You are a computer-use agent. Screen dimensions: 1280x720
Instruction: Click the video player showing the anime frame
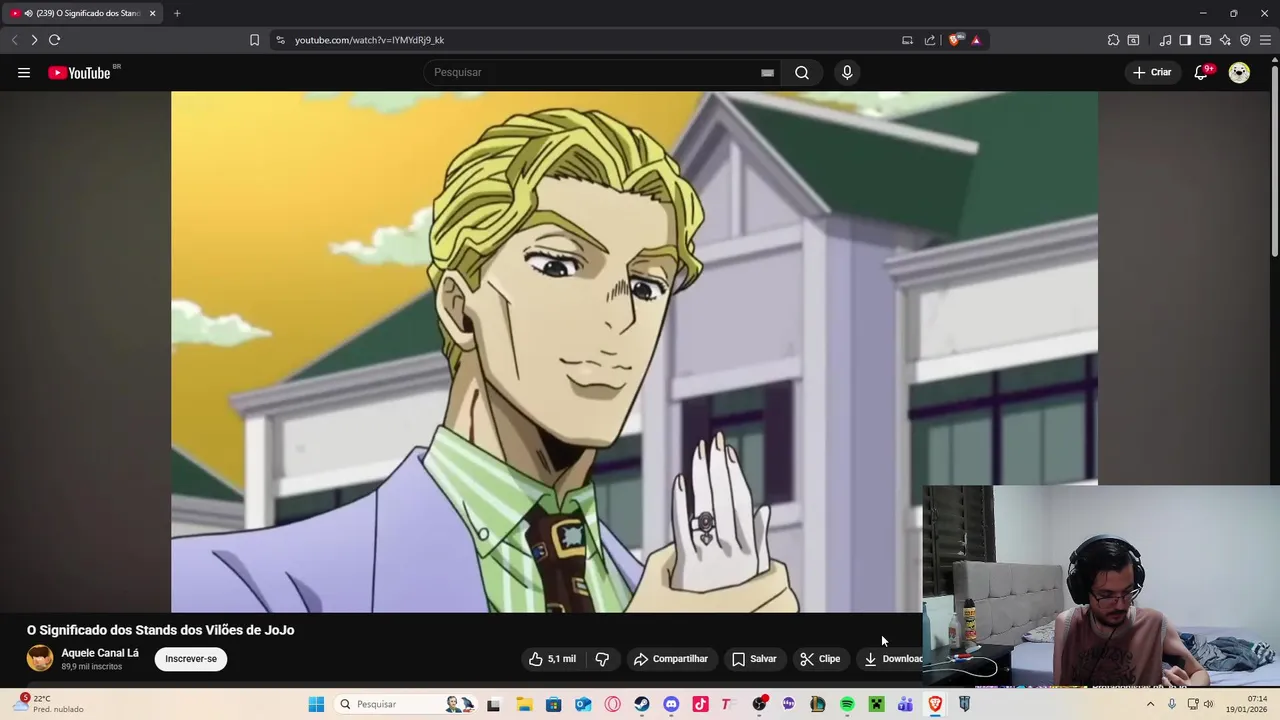(634, 352)
